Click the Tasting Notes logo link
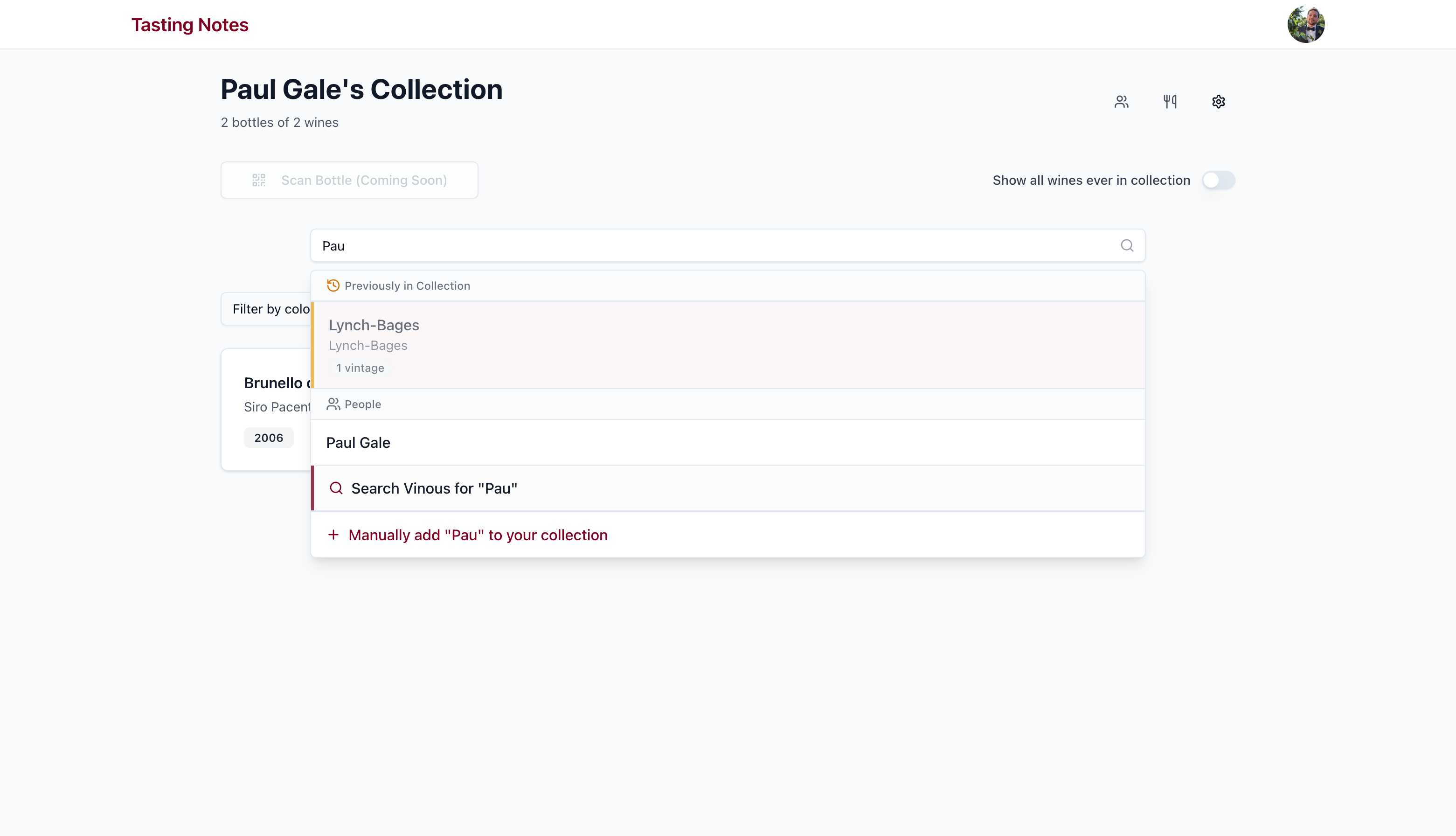 (x=190, y=25)
